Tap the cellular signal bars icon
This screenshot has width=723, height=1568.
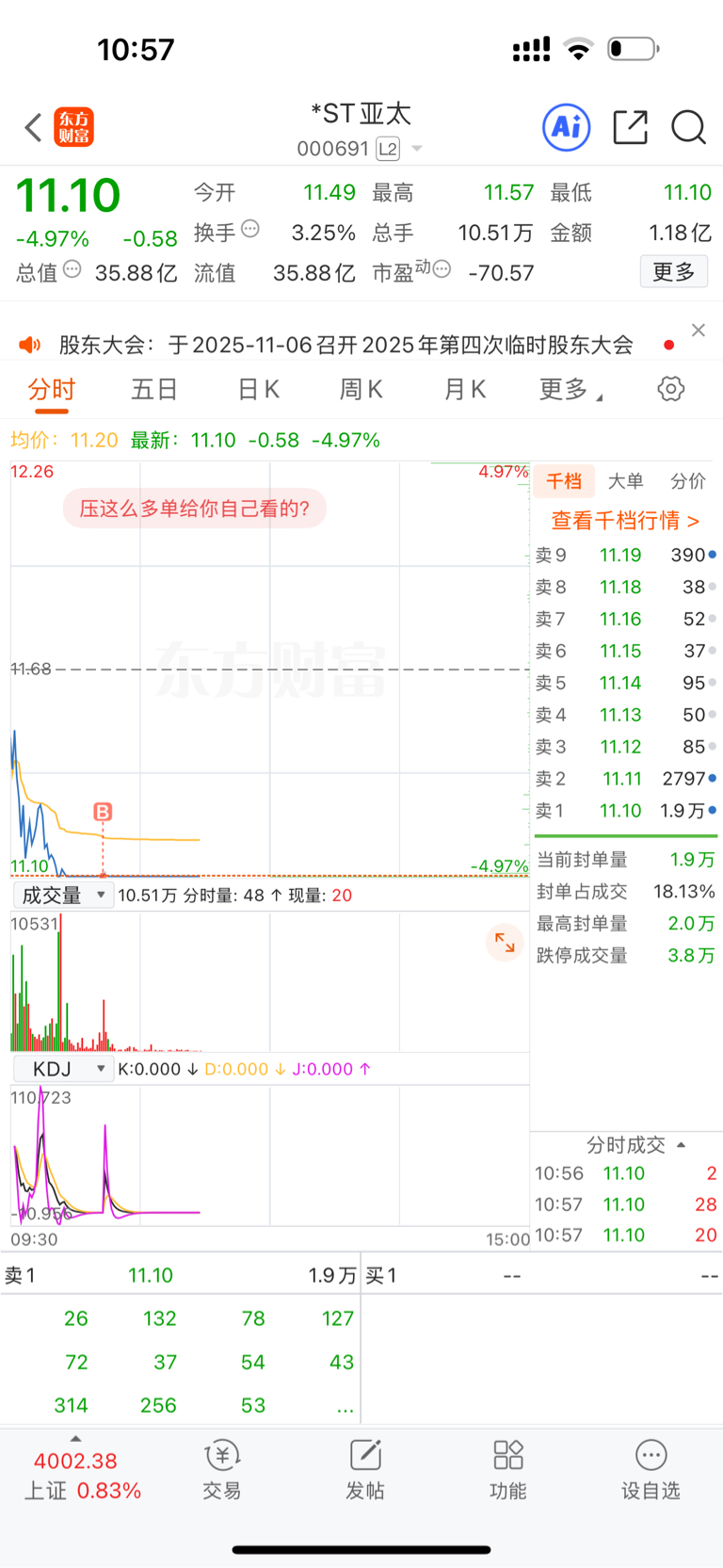click(531, 50)
